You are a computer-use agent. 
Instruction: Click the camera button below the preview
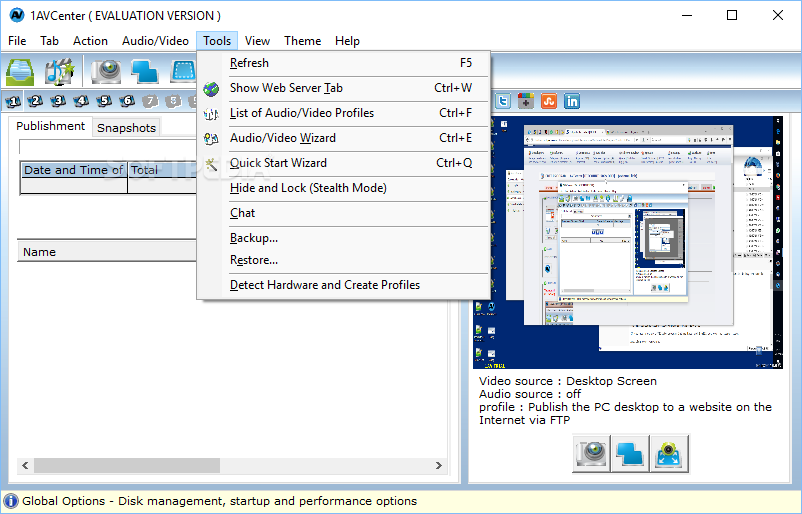591,454
